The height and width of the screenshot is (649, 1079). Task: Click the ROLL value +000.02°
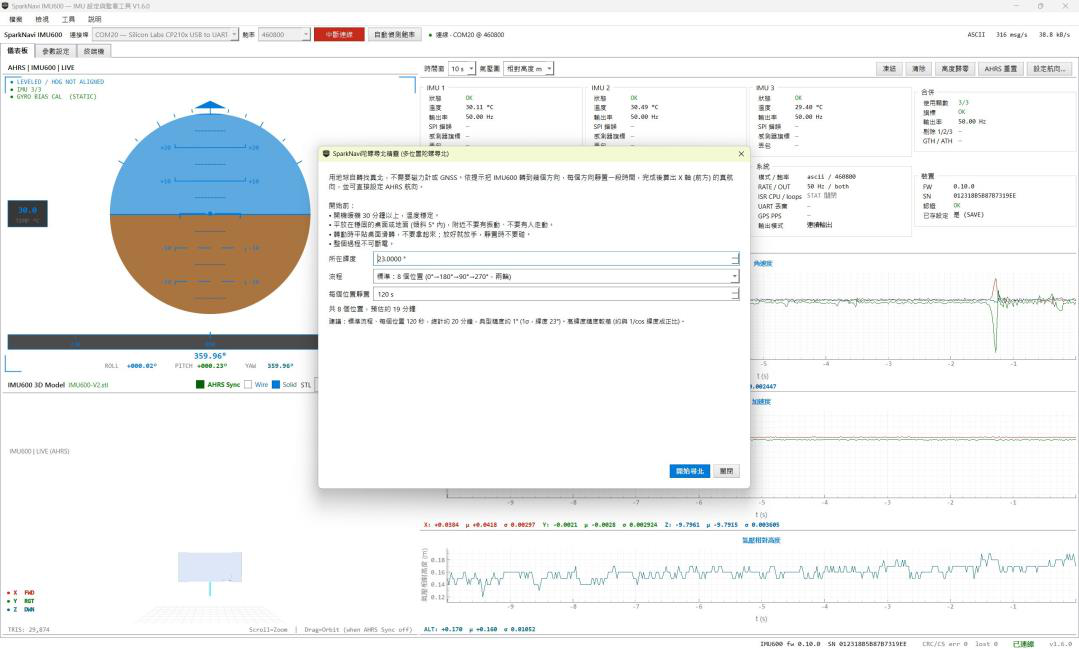142,366
